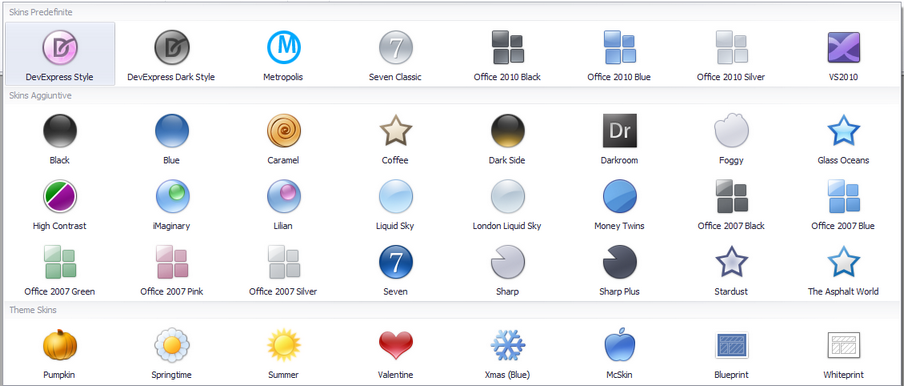Choose the Coffee star skin
904x386 pixels.
396,138
